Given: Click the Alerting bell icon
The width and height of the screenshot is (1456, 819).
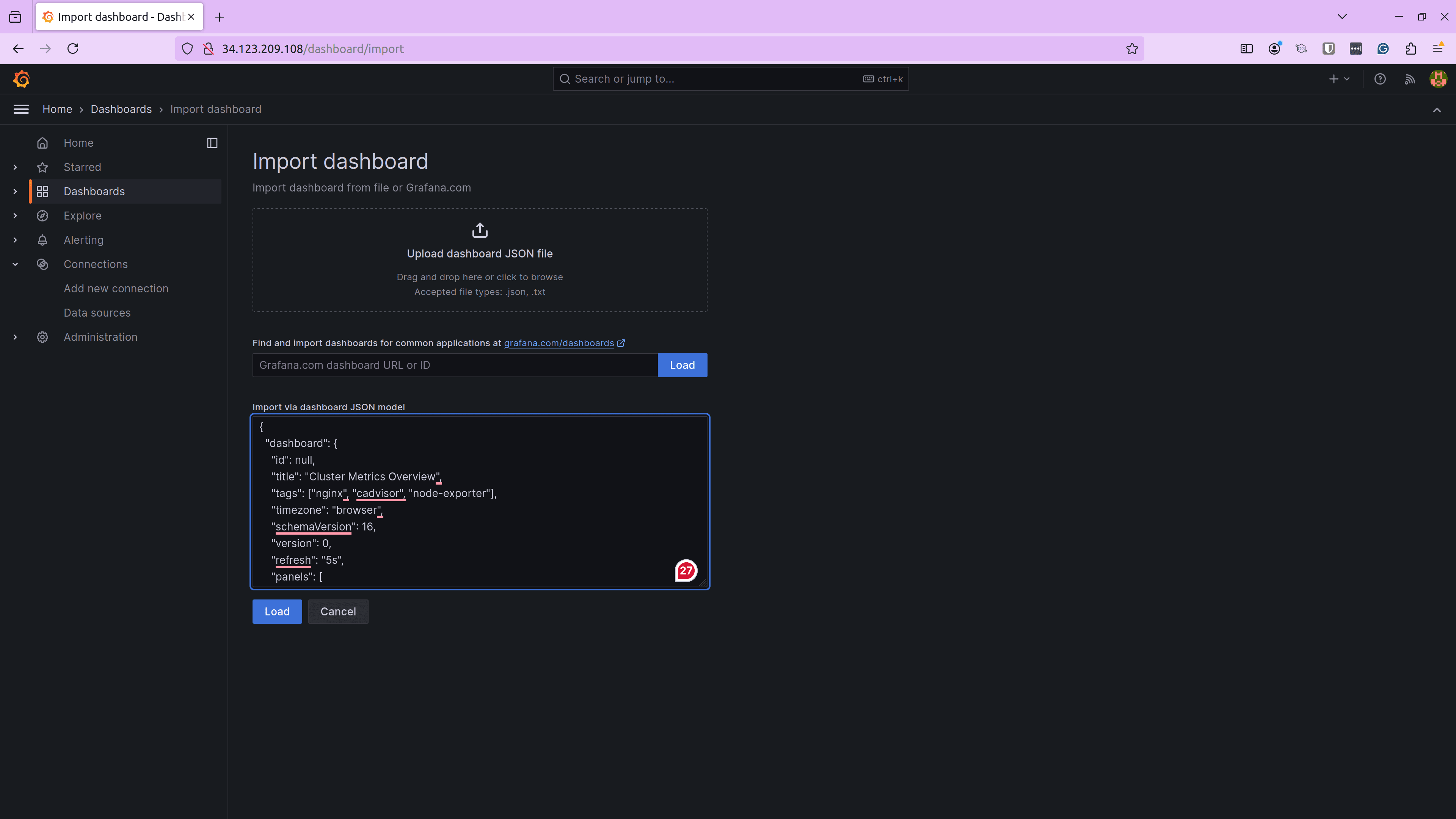Looking at the screenshot, I should tap(42, 240).
